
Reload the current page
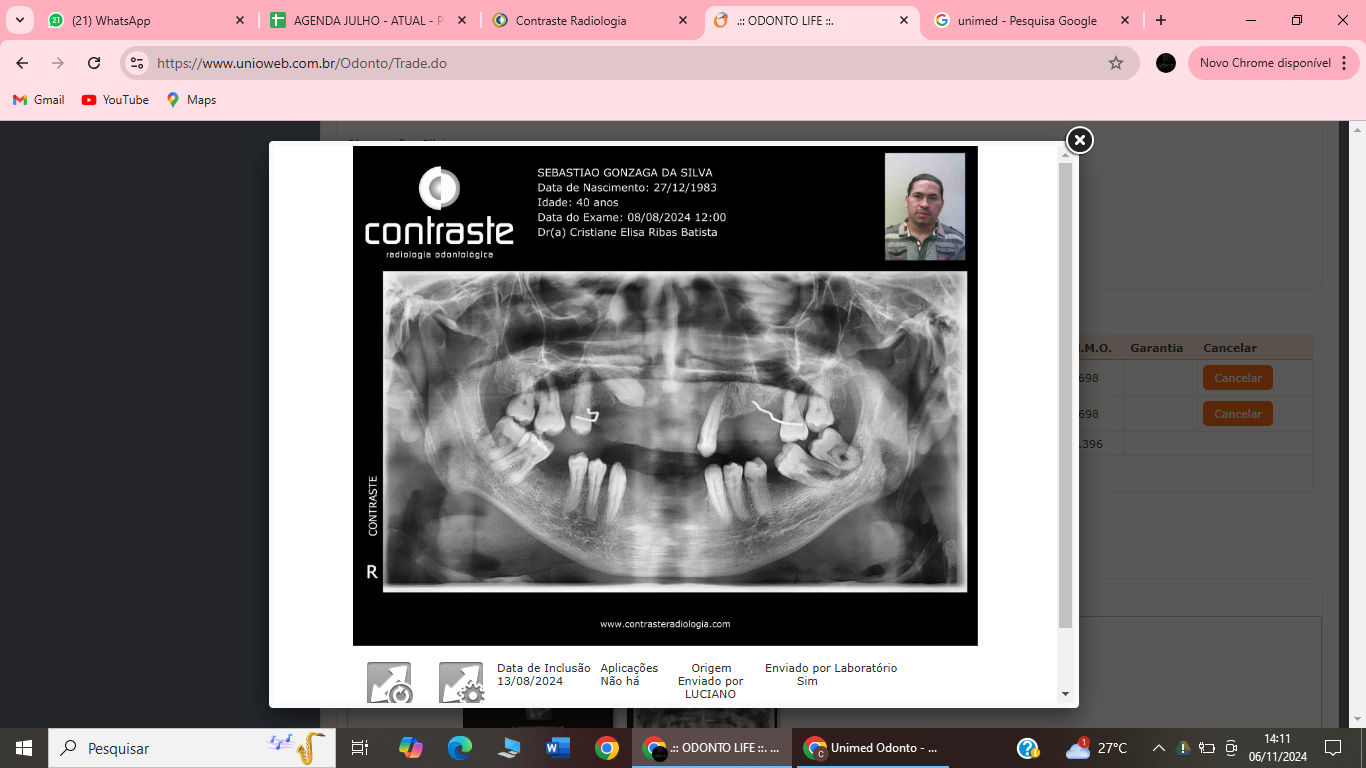[x=94, y=63]
